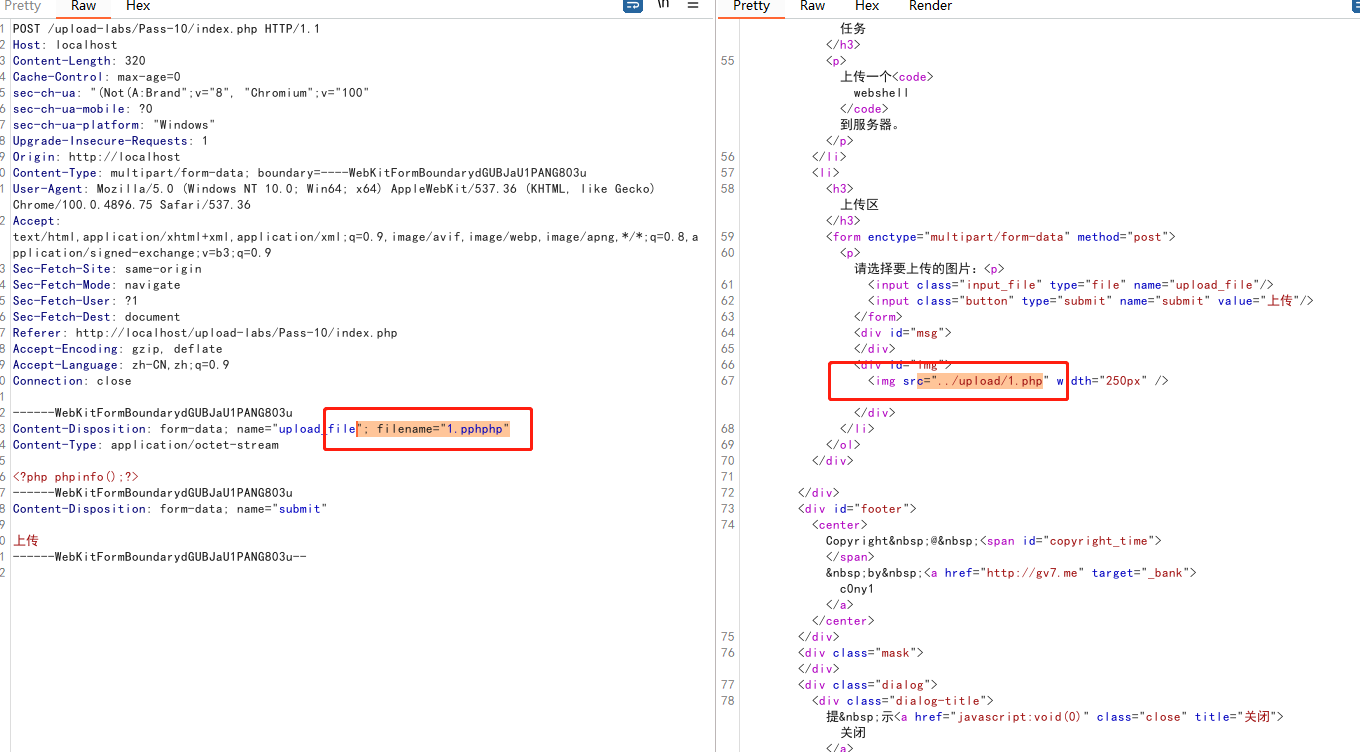Click the Upgrade-Insecure-Requests: 1 header

pos(111,141)
